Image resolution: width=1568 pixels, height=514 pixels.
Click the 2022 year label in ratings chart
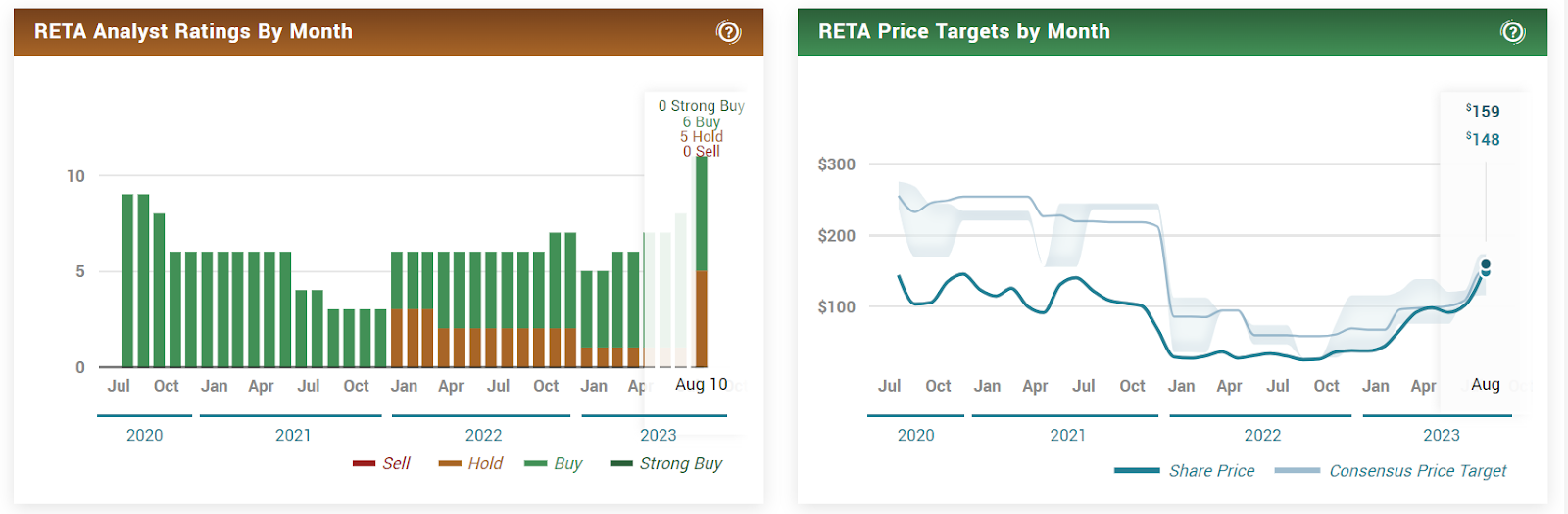(x=483, y=436)
